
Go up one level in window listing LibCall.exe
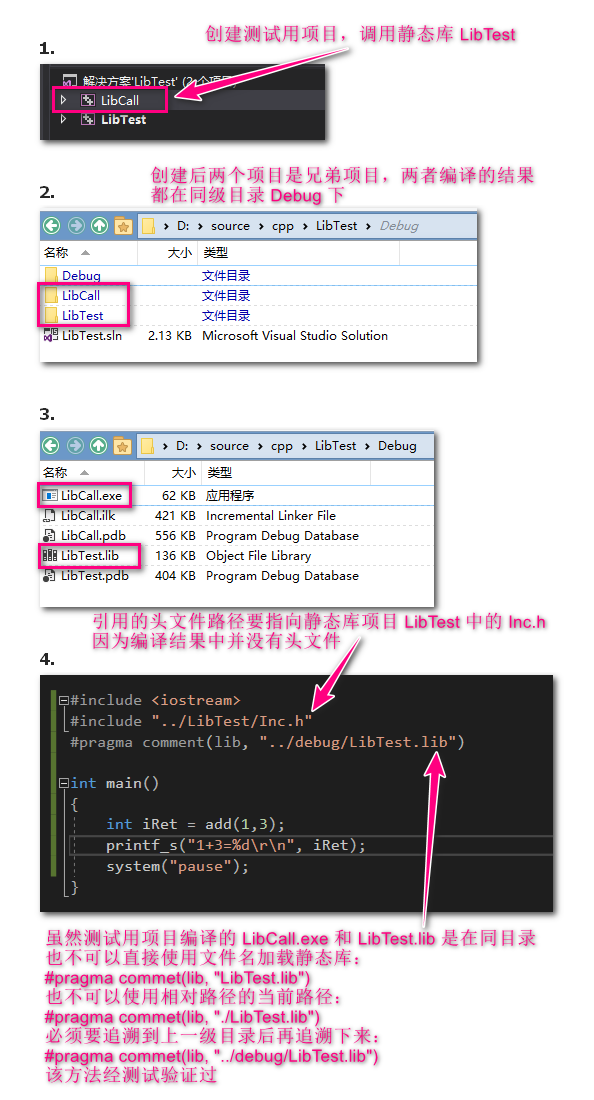(x=99, y=445)
